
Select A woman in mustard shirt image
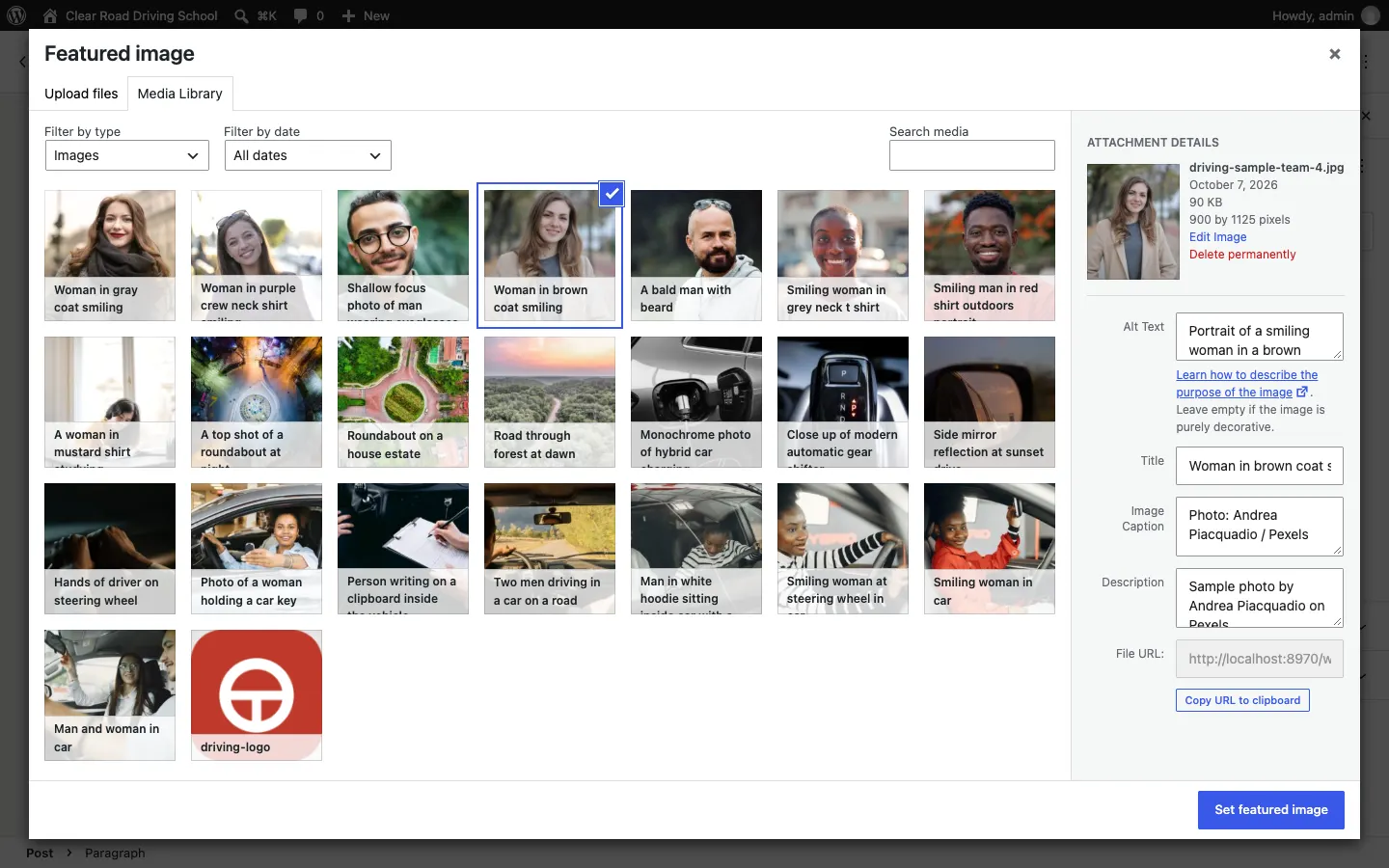[x=110, y=402]
